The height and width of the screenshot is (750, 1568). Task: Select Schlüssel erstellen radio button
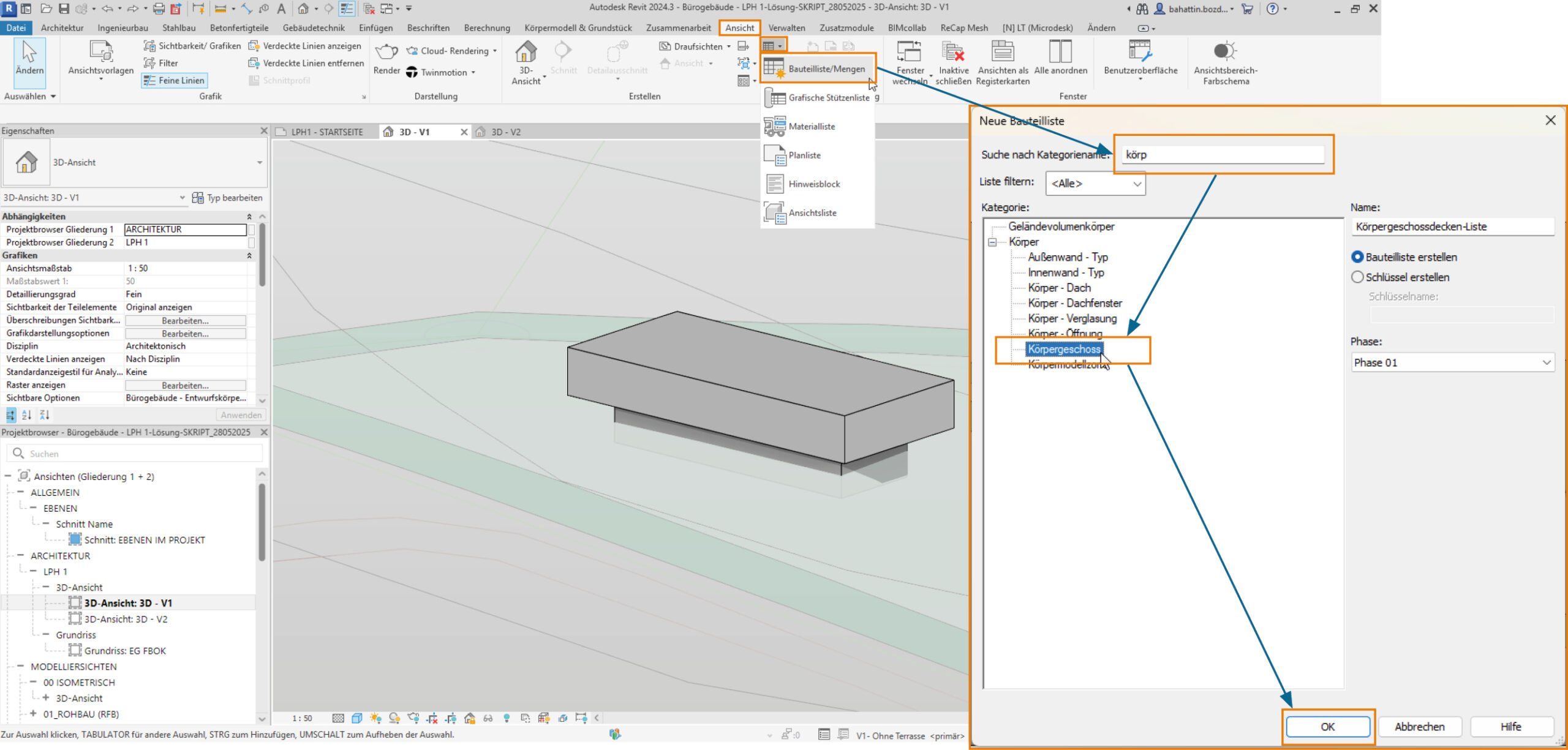click(1357, 277)
